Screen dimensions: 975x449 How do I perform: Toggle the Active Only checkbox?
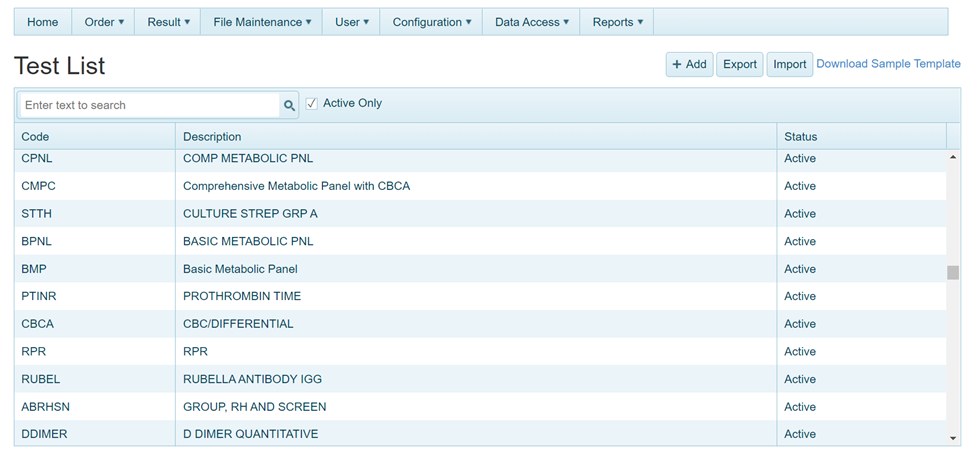click(x=312, y=104)
